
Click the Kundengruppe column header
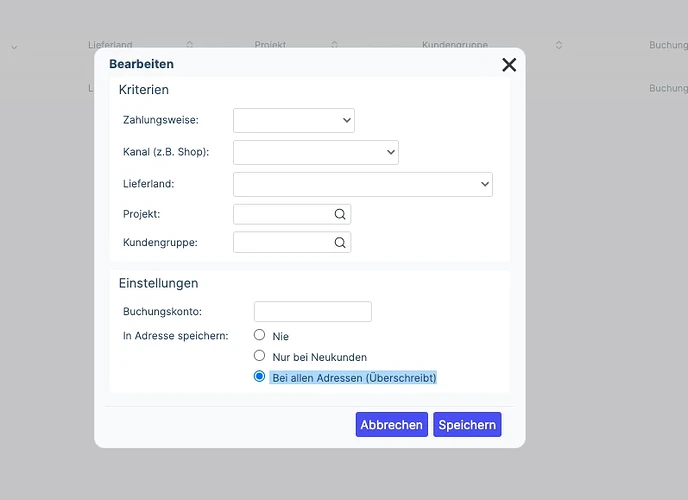(x=455, y=45)
